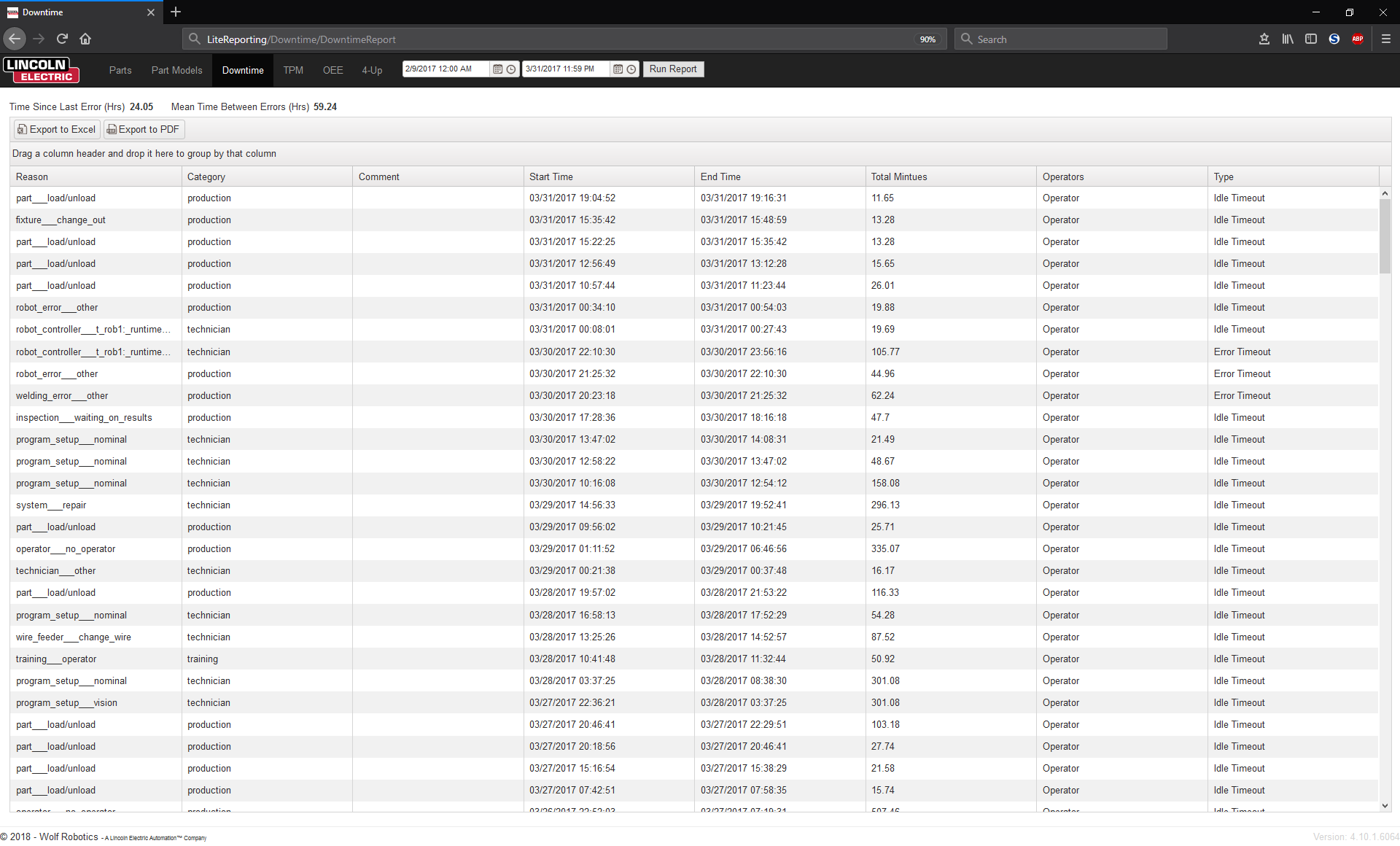
Task: Reload the page with refresh icon
Action: click(x=62, y=39)
